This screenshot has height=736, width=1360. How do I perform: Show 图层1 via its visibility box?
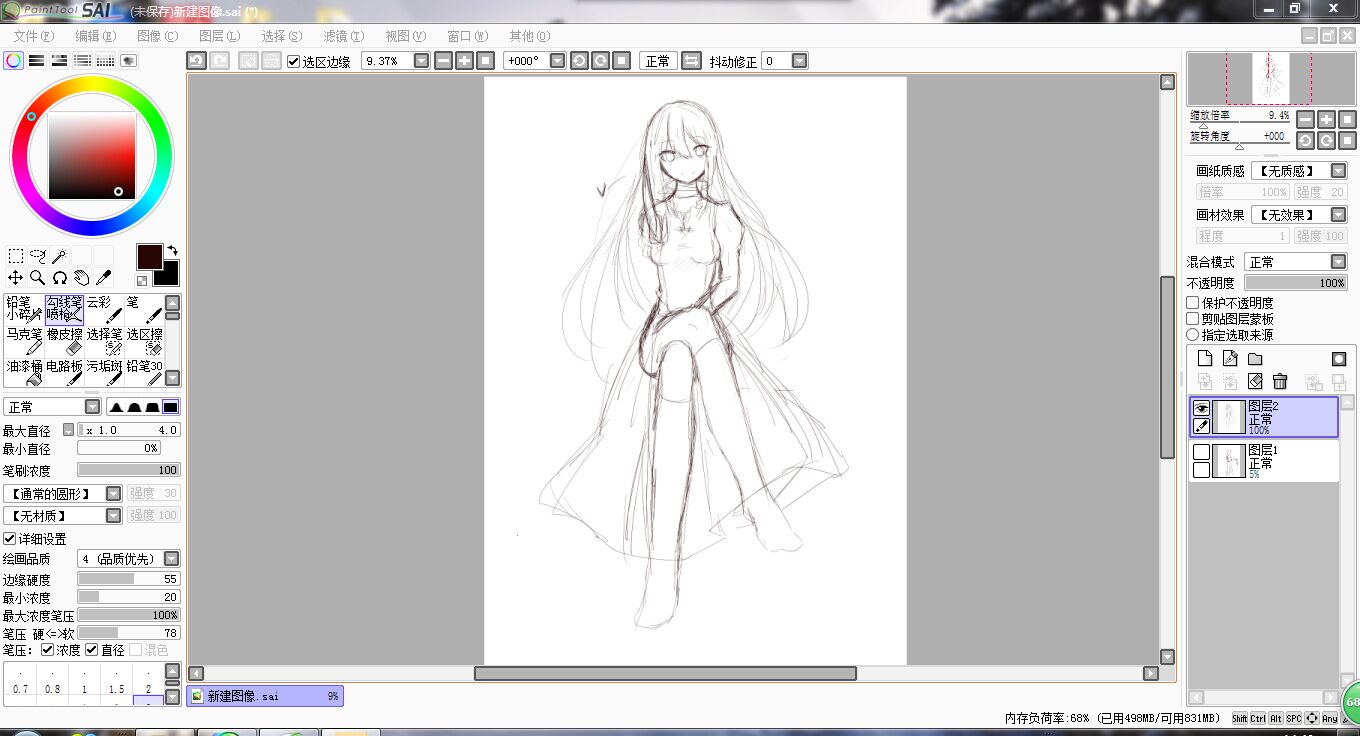pos(1201,453)
